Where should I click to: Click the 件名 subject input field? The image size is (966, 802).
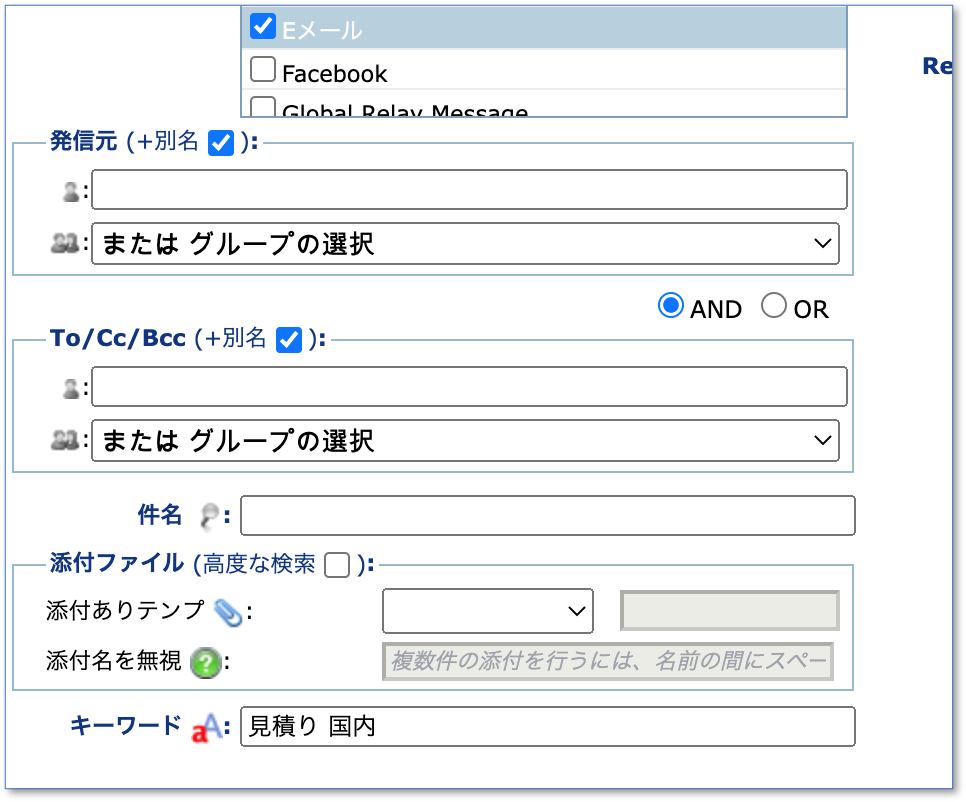pos(548,516)
